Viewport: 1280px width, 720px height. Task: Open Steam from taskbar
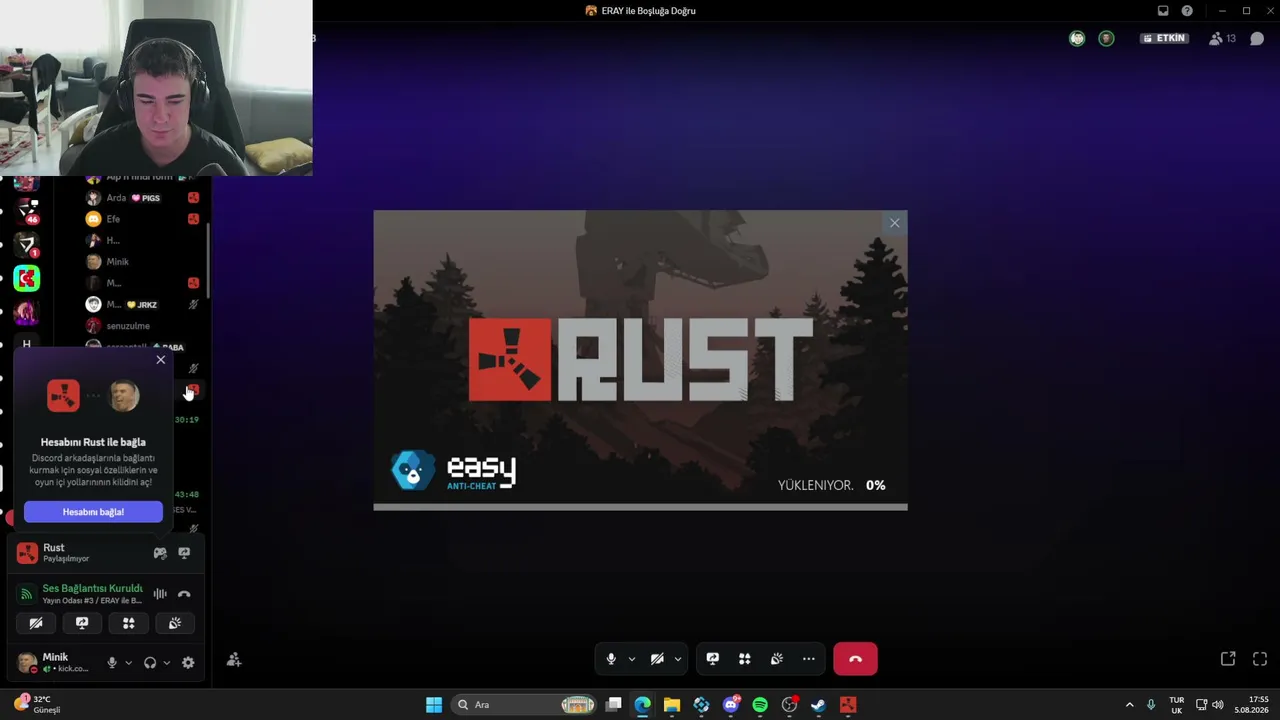coord(818,705)
